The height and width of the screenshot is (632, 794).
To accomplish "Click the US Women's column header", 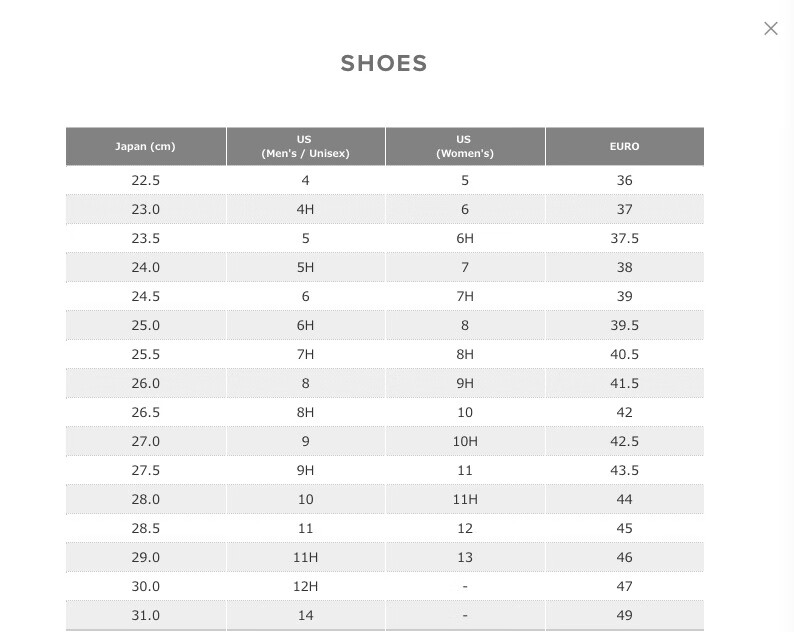I will click(464, 147).
